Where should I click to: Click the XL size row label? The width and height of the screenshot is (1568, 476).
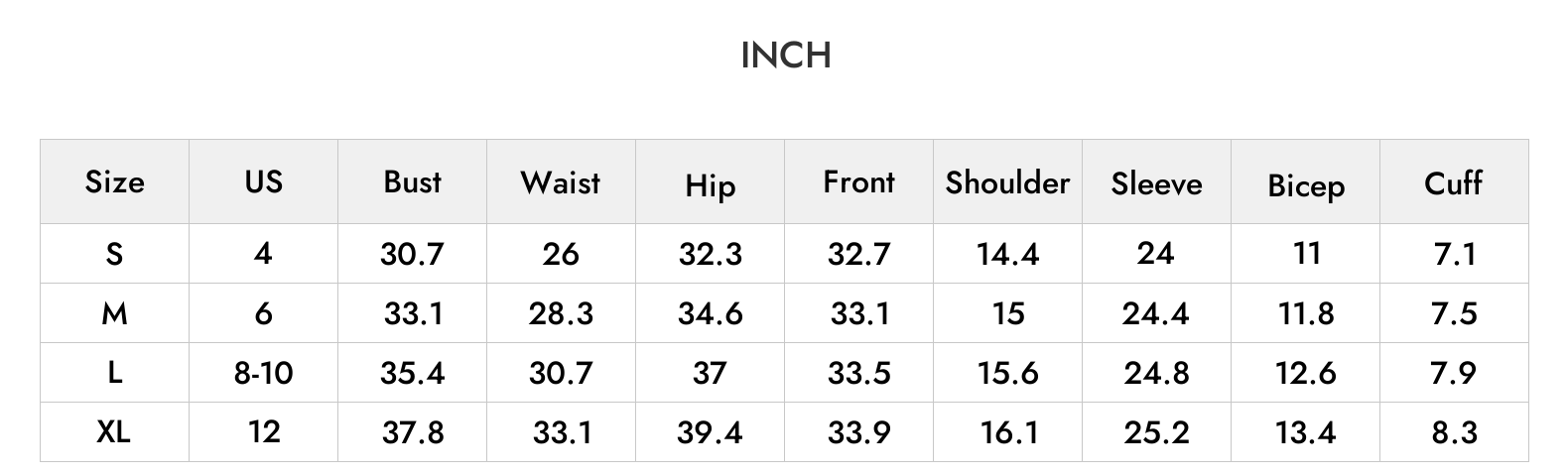(x=114, y=431)
